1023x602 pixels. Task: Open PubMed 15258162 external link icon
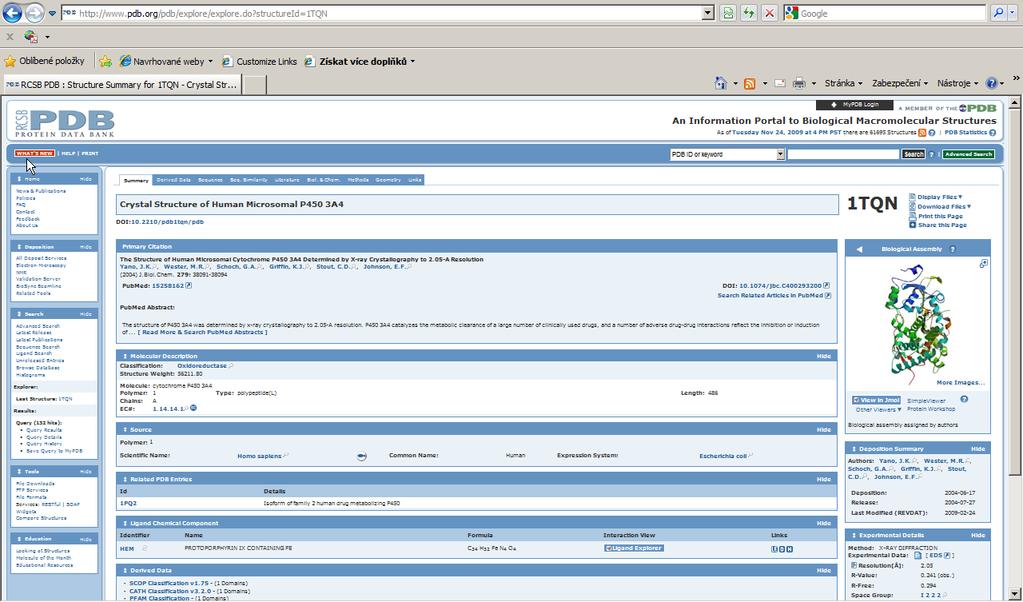[x=189, y=286]
